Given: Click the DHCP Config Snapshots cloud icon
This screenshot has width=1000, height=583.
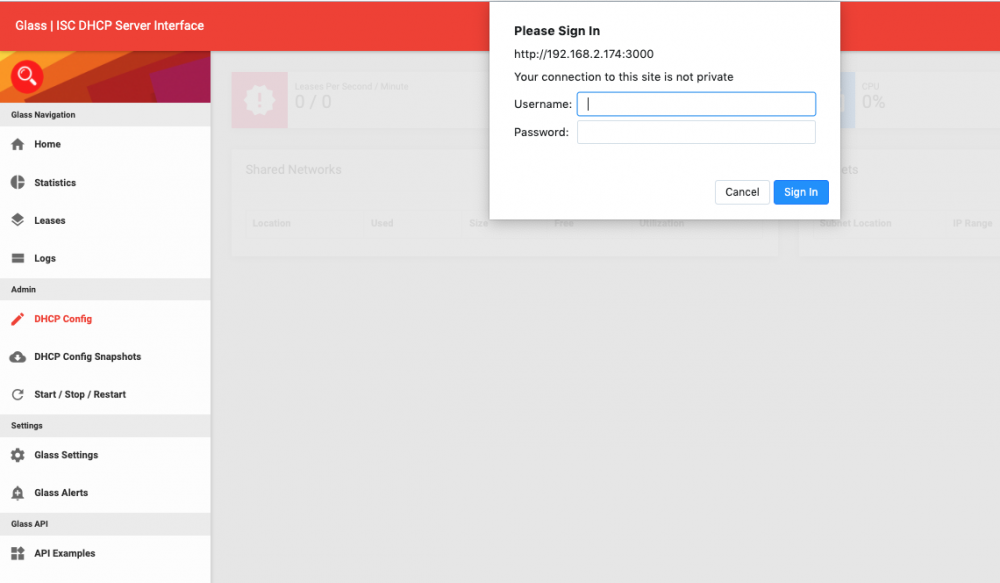Looking at the screenshot, I should (x=18, y=357).
